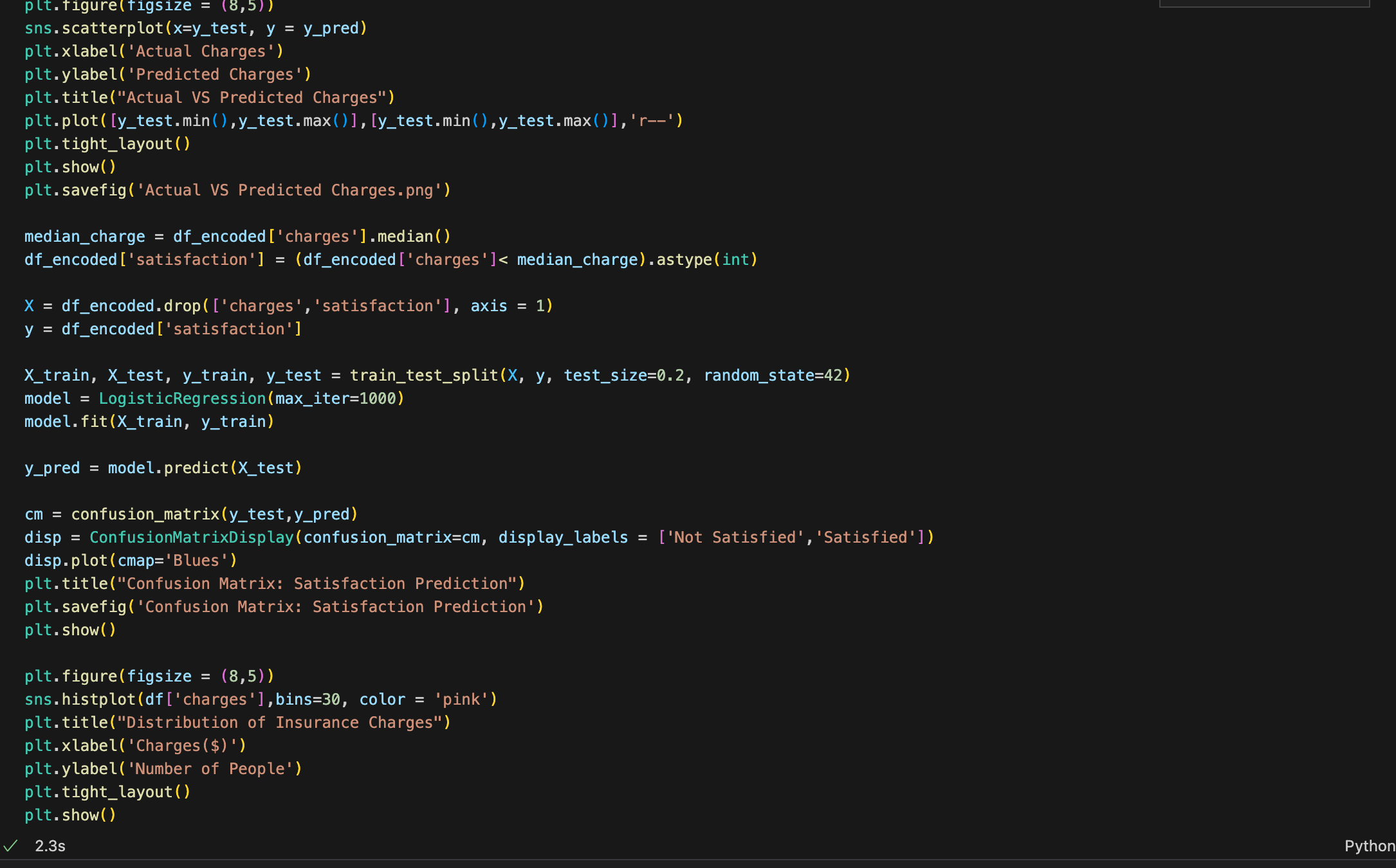The height and width of the screenshot is (868, 1396).
Task: Click the train_test_split function call
Action: click(424, 375)
